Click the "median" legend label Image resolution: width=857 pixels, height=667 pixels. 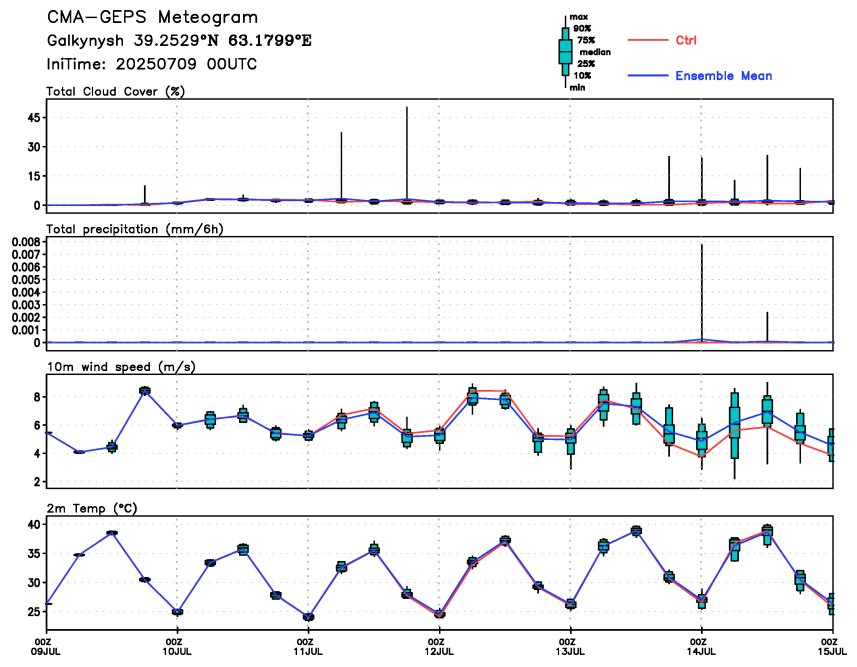[x=595, y=52]
